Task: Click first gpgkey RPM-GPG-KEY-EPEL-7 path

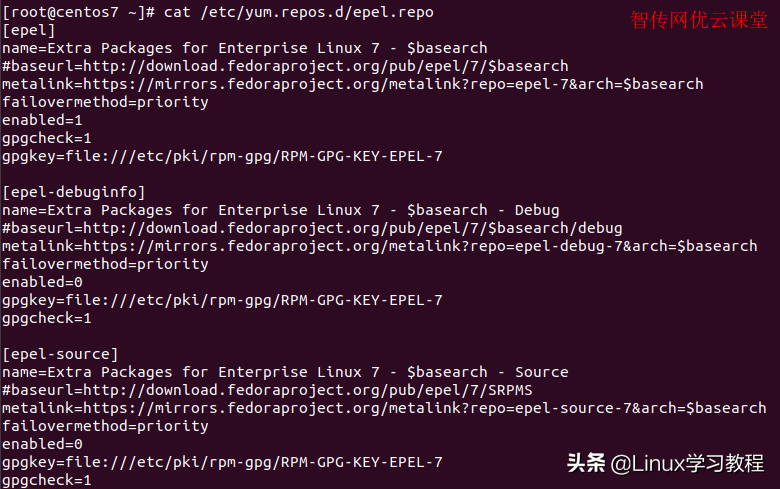Action: (222, 157)
